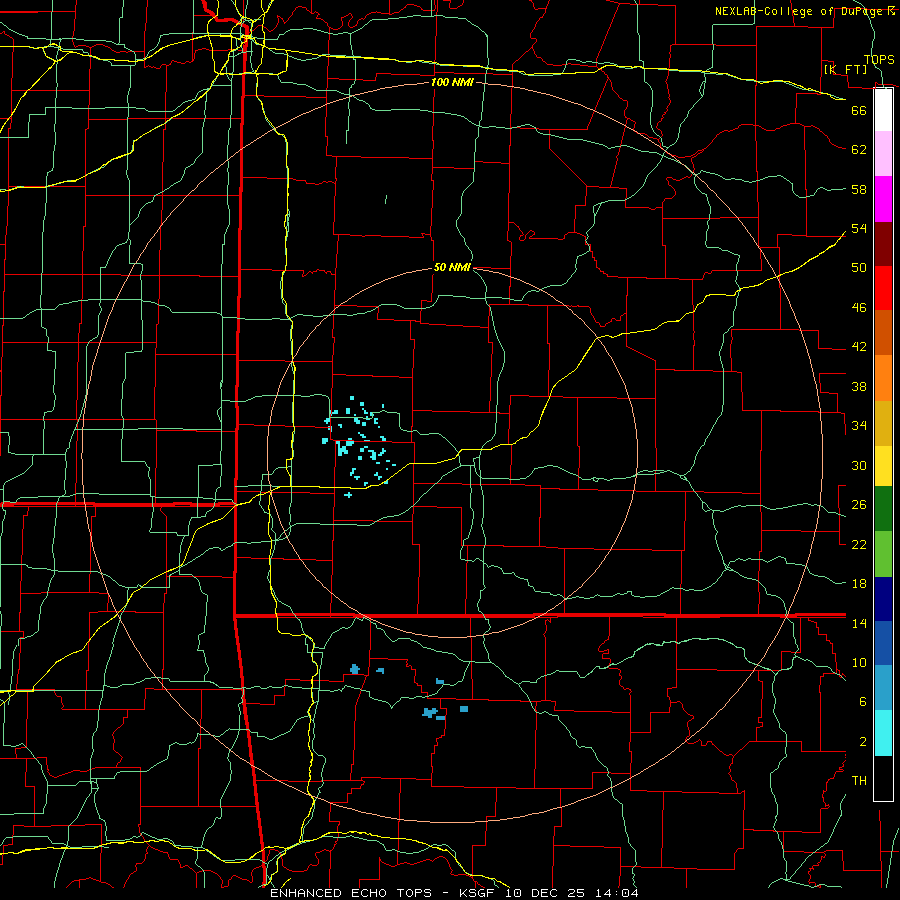900x900 pixels.
Task: Click the "TH" threshold label
Action: [x=859, y=780]
